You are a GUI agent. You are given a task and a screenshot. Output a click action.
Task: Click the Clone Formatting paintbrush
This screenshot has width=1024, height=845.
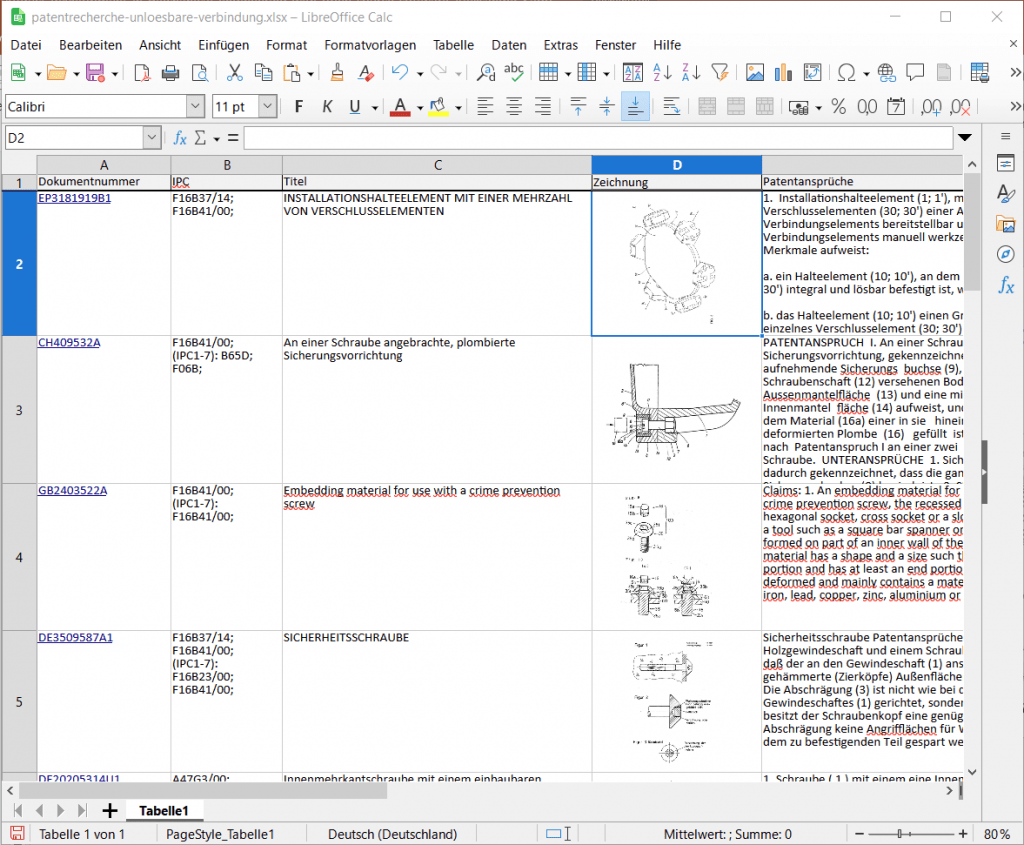(337, 72)
